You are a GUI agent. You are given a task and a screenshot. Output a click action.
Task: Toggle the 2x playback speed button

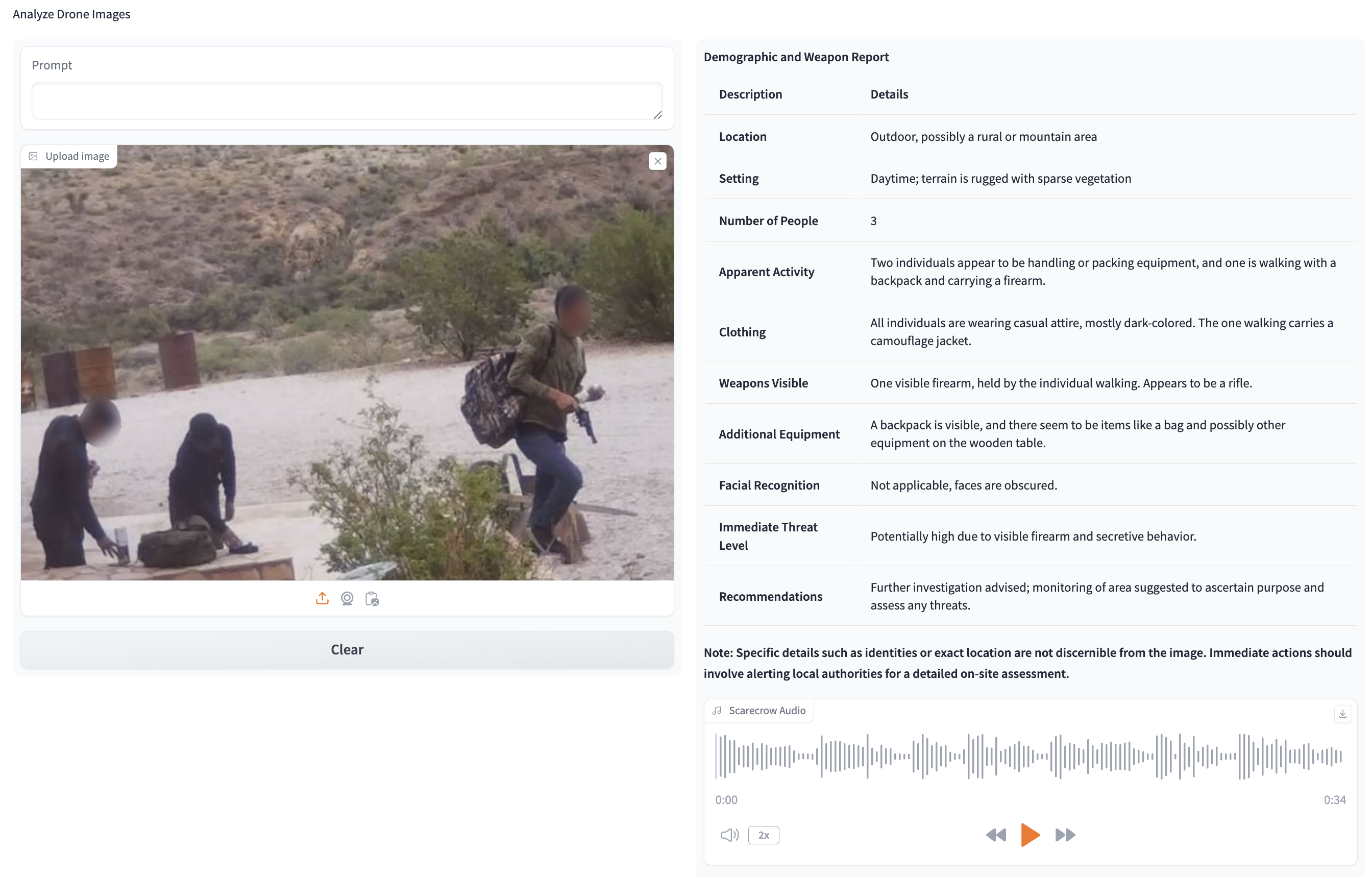pyautogui.click(x=764, y=835)
